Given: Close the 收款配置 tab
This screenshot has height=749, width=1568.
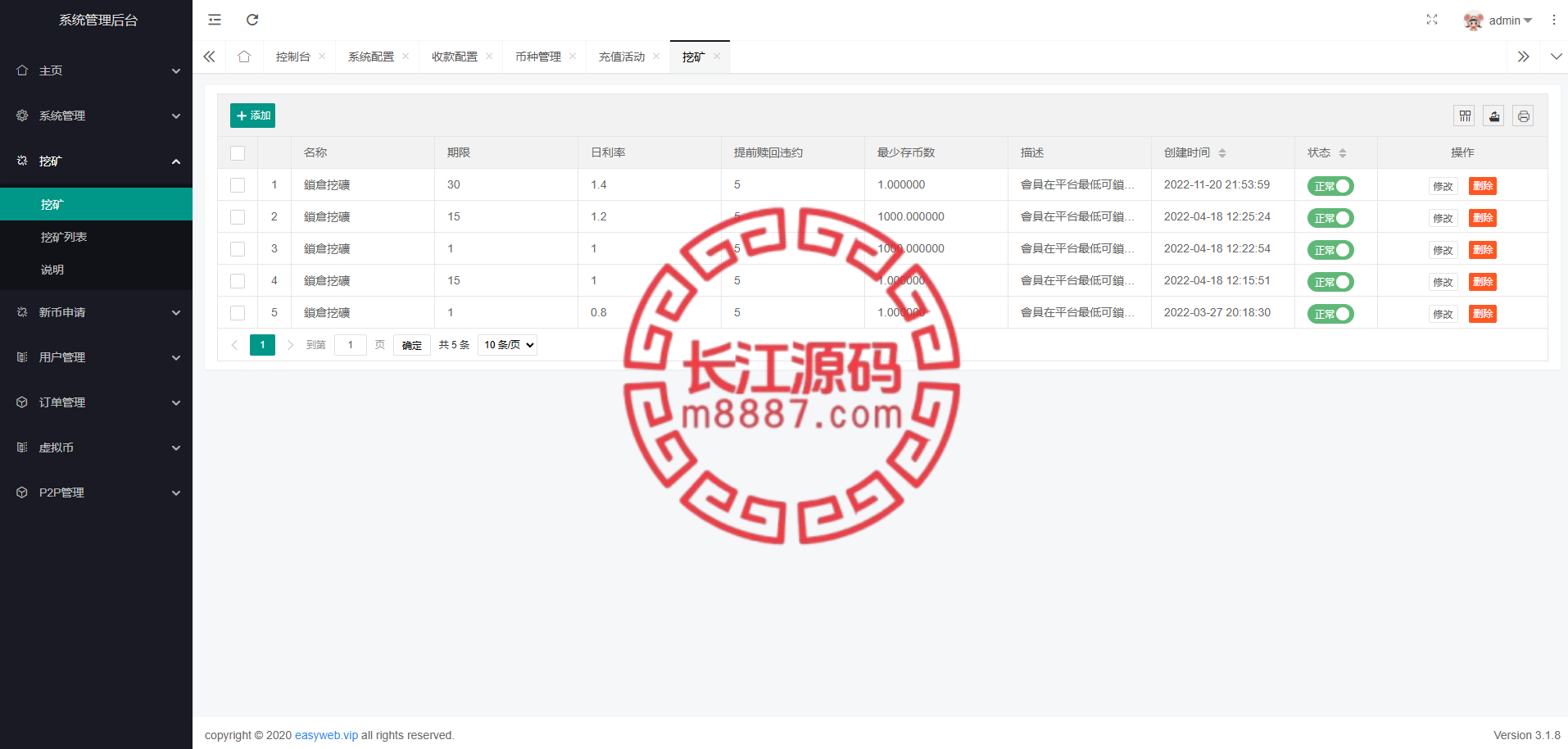Looking at the screenshot, I should click(489, 57).
